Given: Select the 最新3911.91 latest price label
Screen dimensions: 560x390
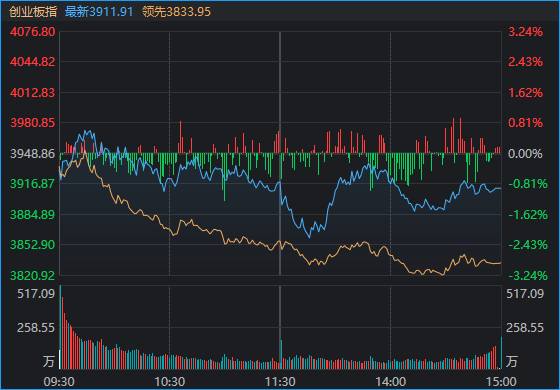Looking at the screenshot, I should point(99,12).
